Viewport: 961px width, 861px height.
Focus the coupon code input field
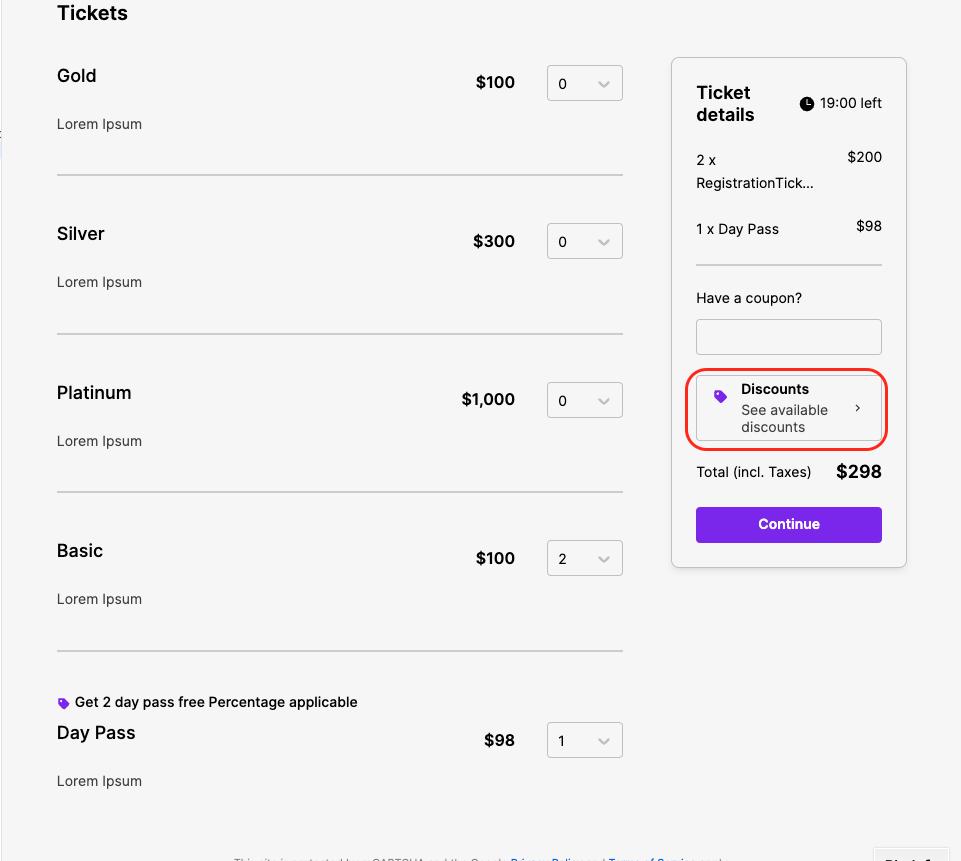pos(788,337)
